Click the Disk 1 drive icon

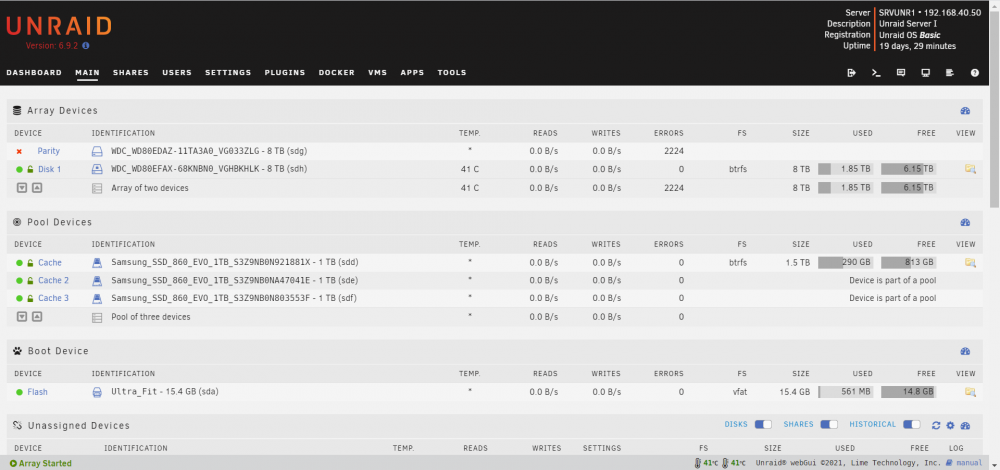pyautogui.click(x=97, y=169)
